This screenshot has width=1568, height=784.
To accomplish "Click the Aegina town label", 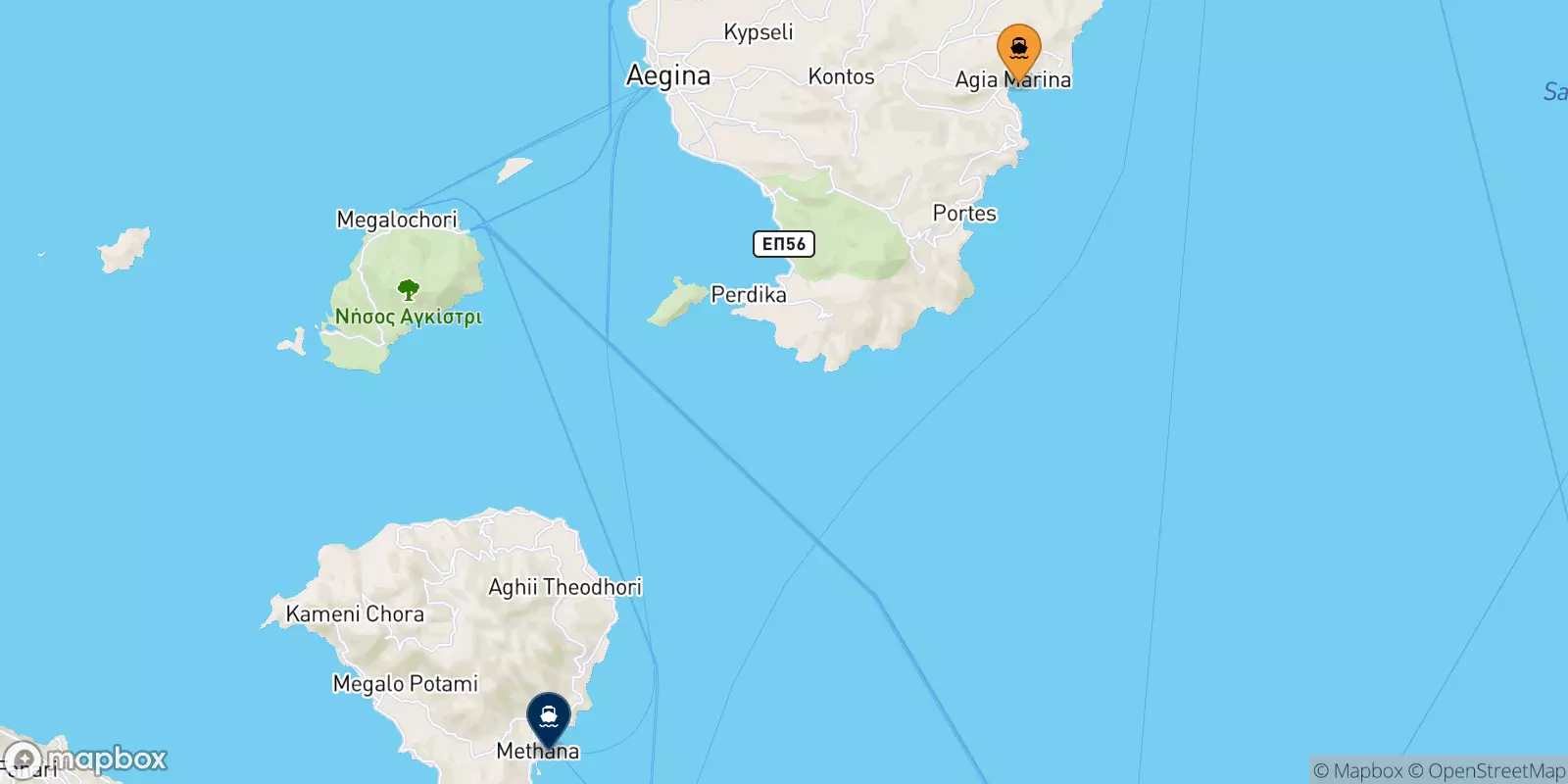I will tap(668, 76).
